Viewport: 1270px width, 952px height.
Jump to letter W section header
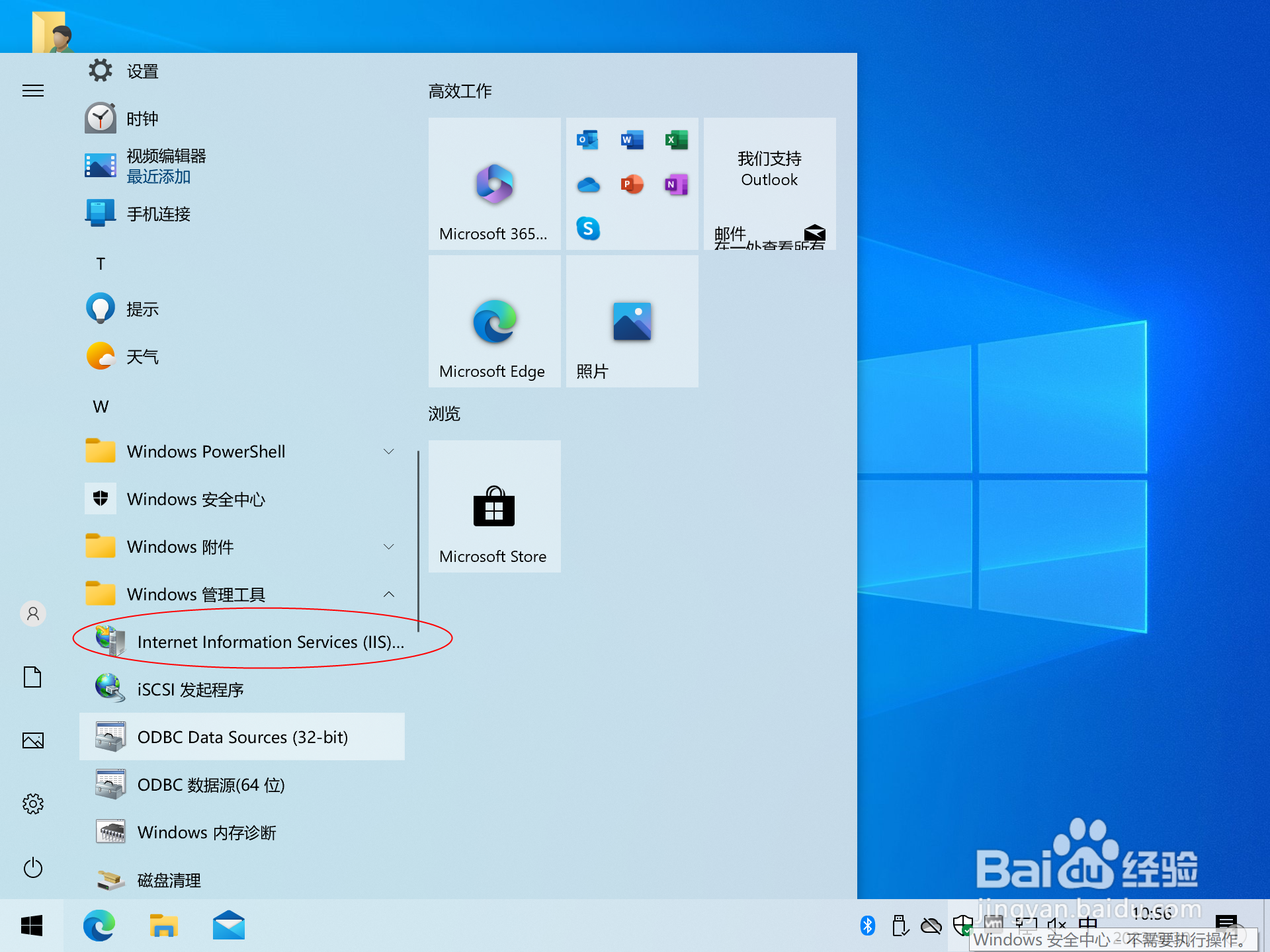[101, 407]
